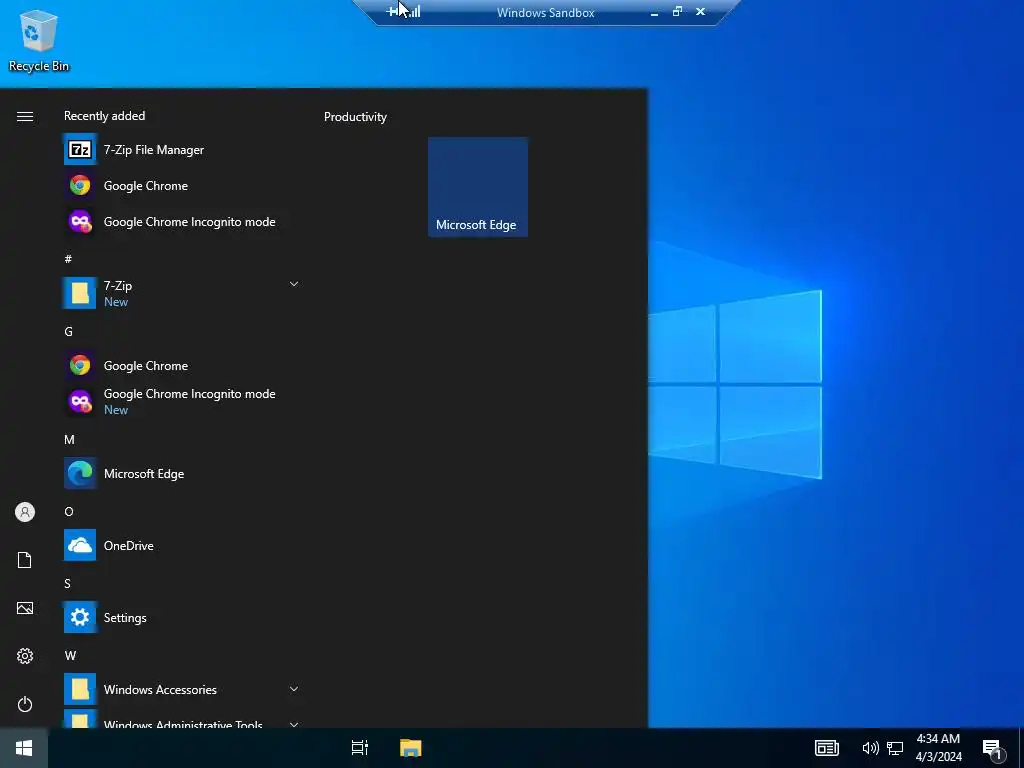Click the signal strength icon on Sandbox bar
1024x768 pixels.
tap(413, 11)
